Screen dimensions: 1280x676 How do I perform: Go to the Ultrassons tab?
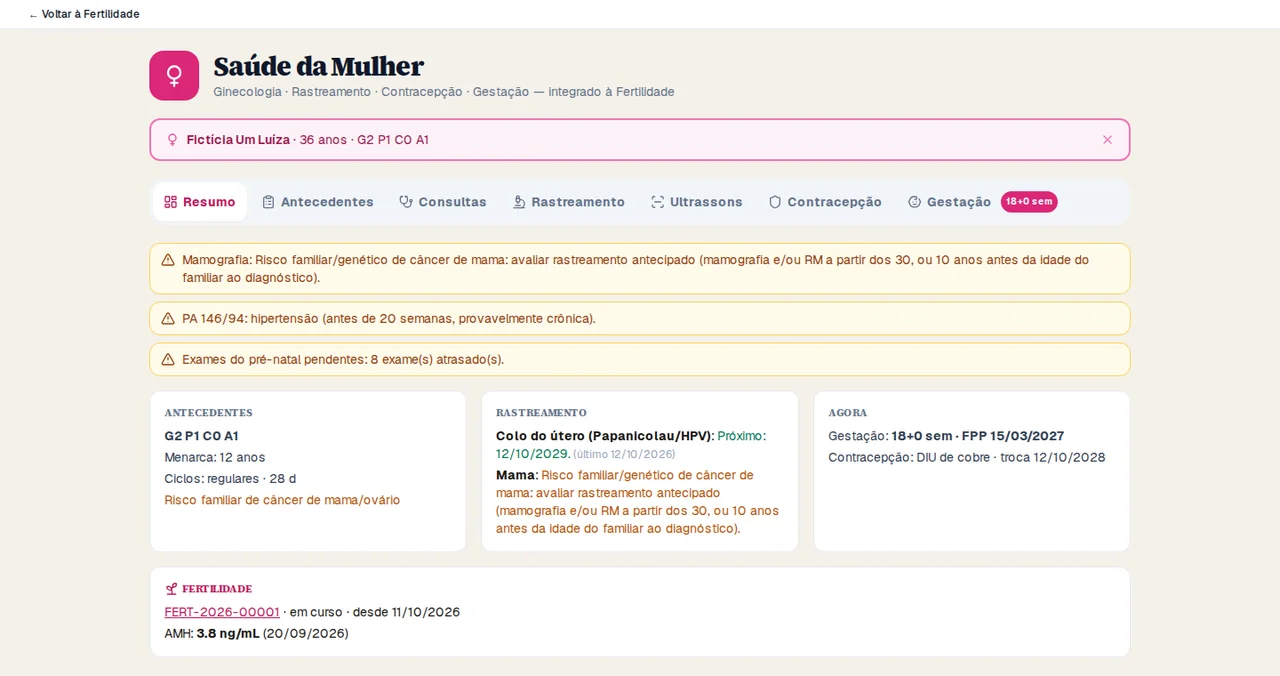696,202
